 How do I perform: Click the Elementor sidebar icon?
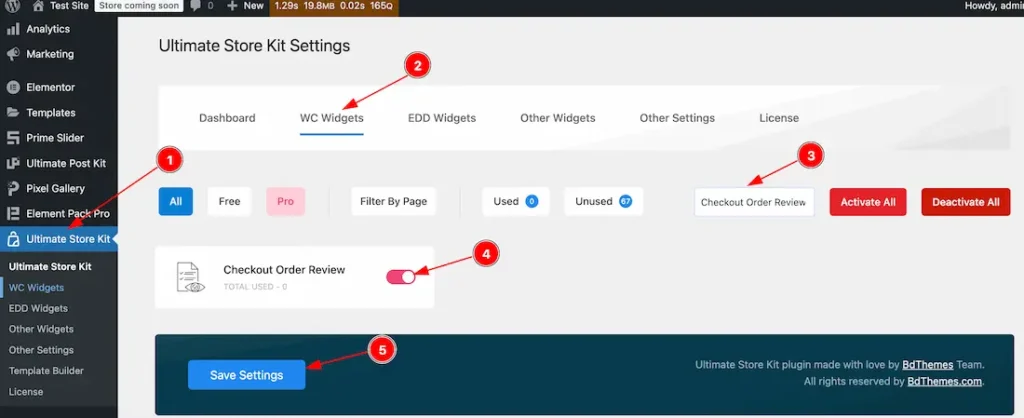[x=14, y=87]
